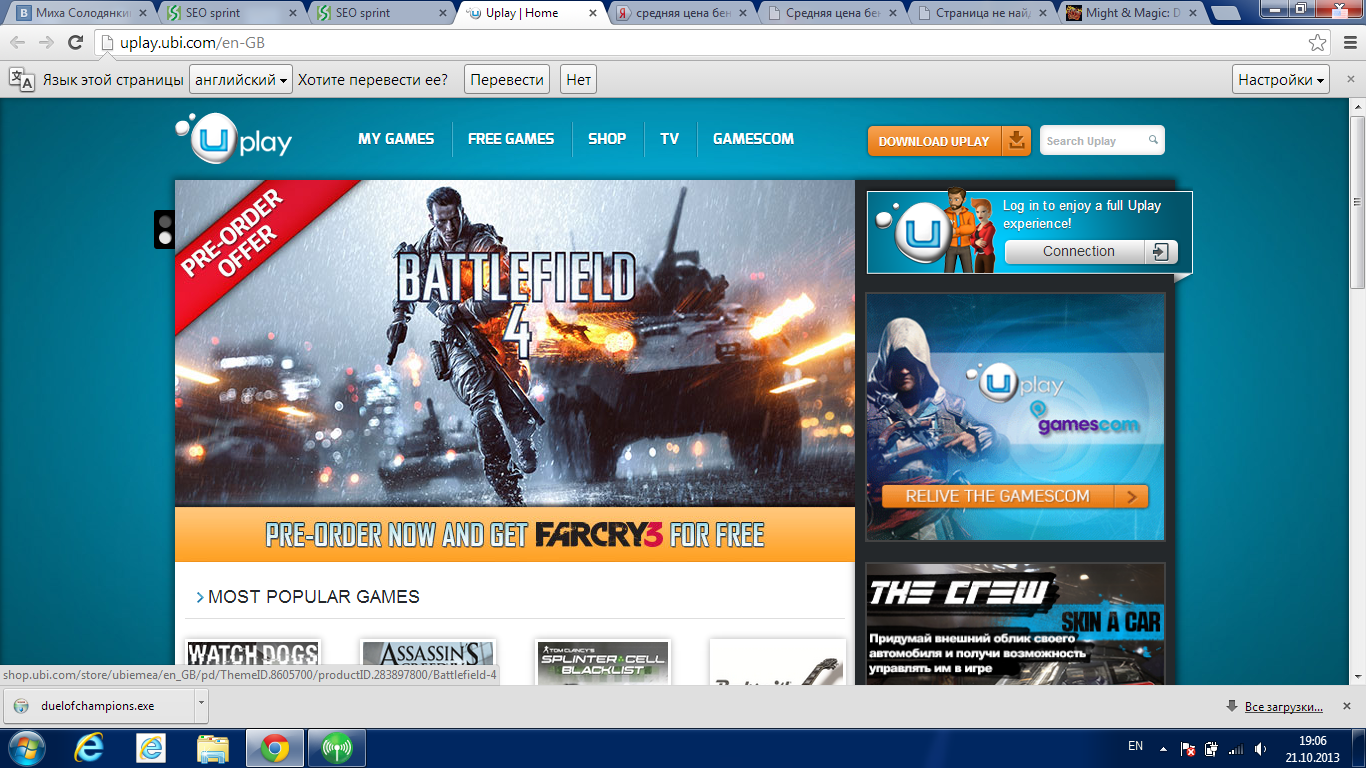This screenshot has height=768, width=1366.
Task: Switch to the 'Страница не най' tab
Action: pos(982,14)
